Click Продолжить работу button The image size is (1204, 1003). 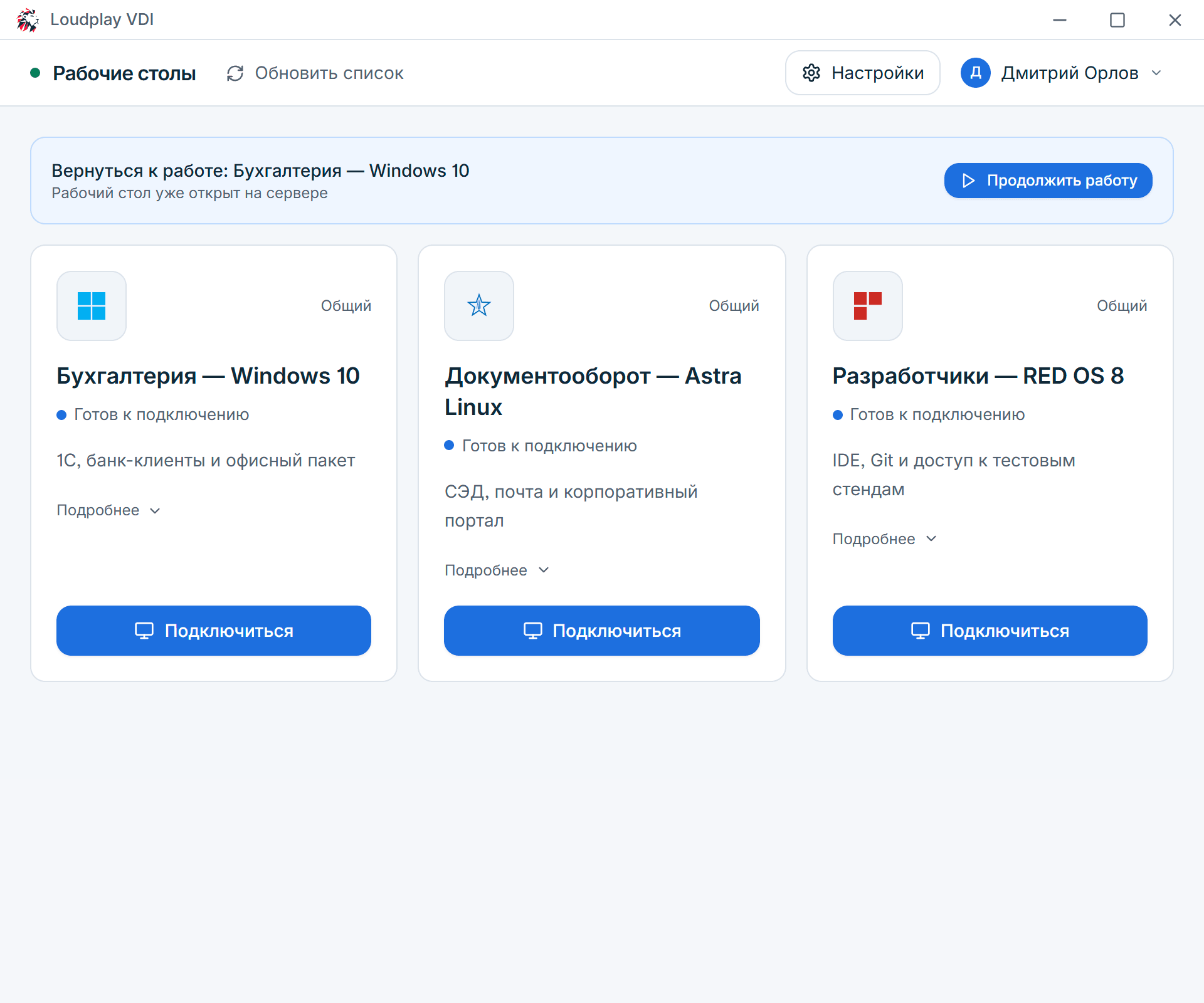point(1048,181)
